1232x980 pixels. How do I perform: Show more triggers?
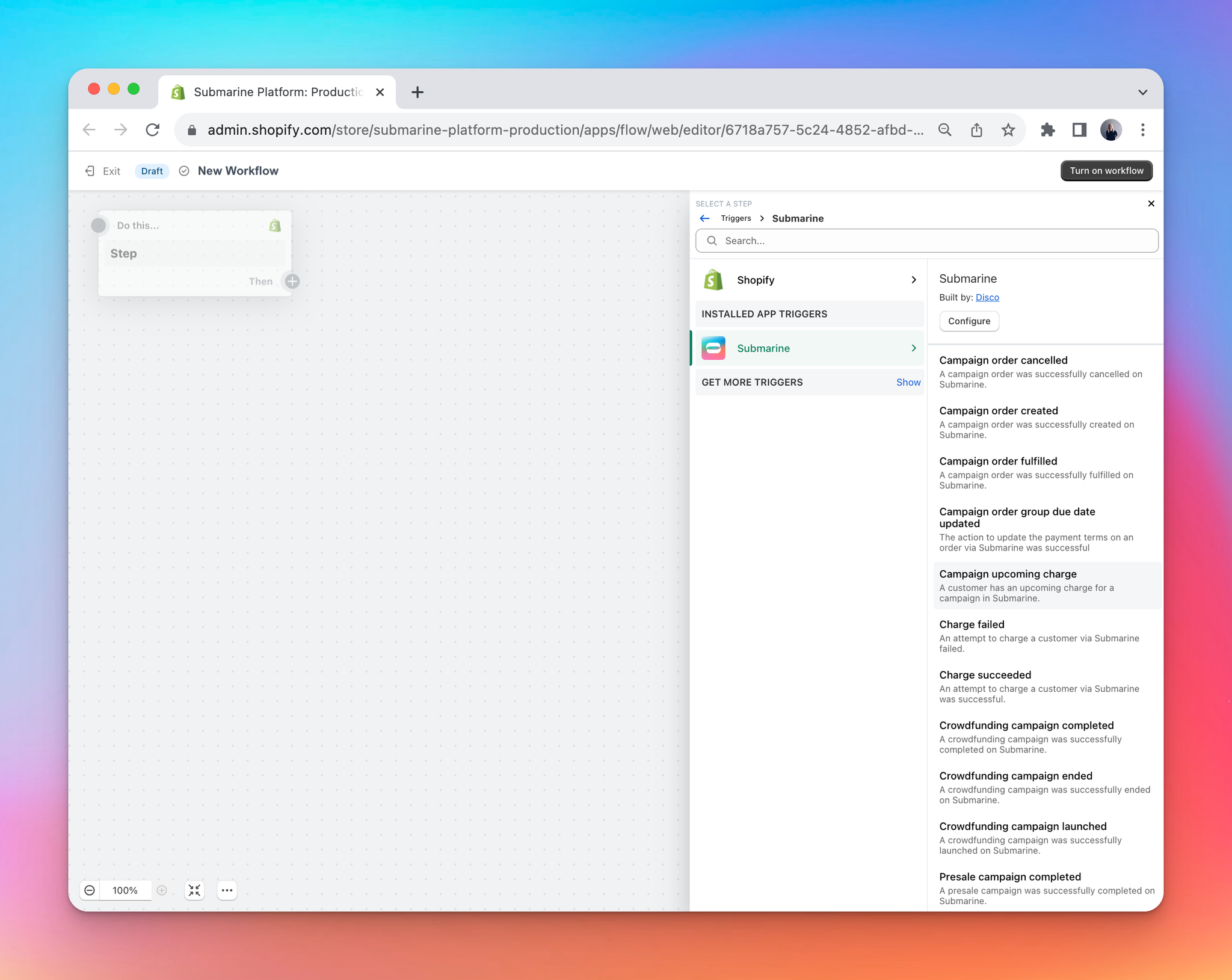point(908,383)
